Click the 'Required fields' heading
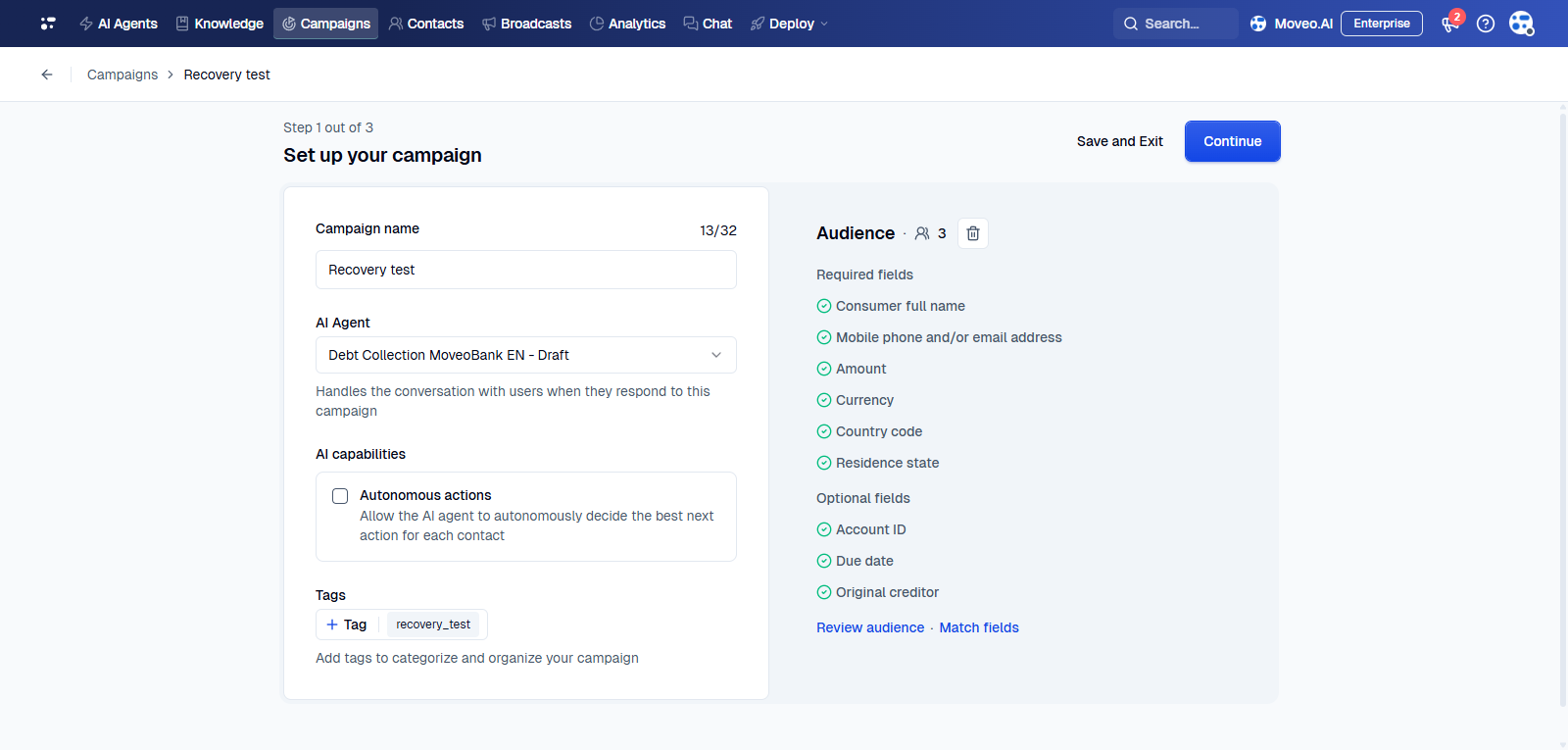The height and width of the screenshot is (750, 1568). coord(864,275)
